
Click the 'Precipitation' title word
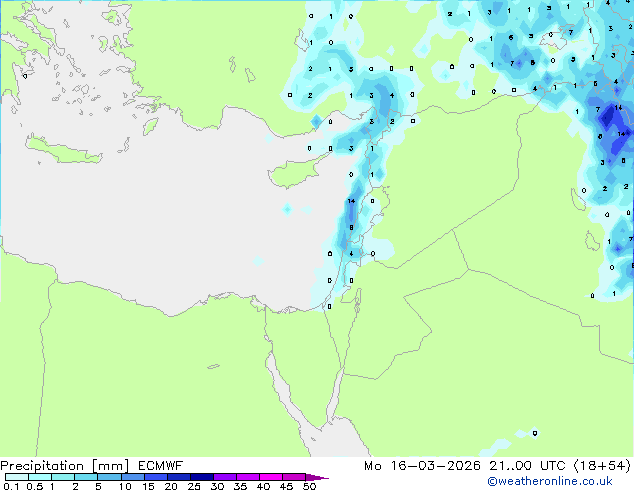click(x=42, y=466)
